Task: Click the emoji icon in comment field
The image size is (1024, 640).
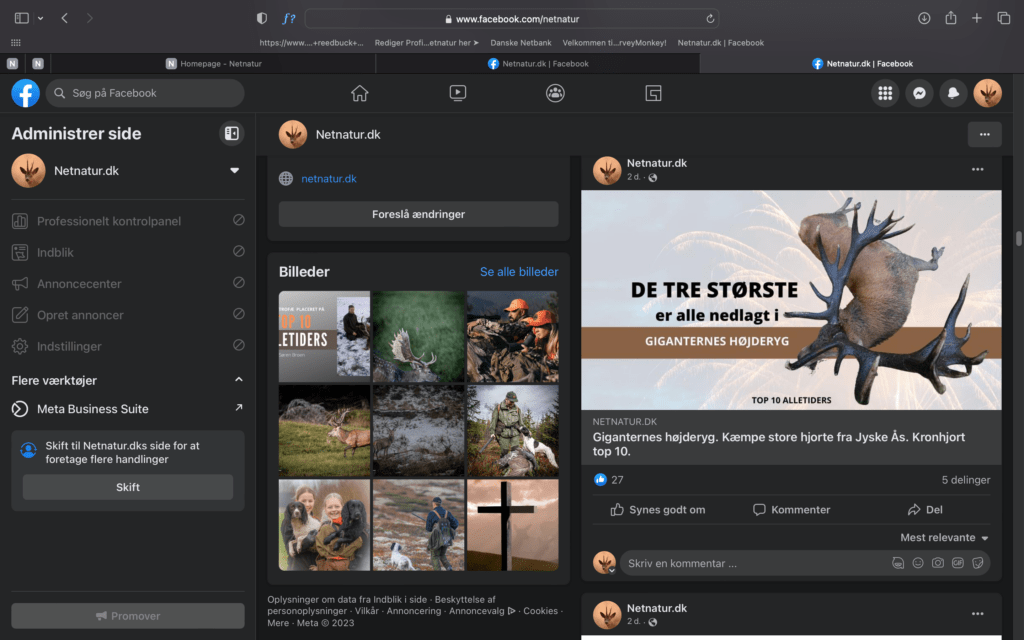Action: pyautogui.click(x=918, y=563)
